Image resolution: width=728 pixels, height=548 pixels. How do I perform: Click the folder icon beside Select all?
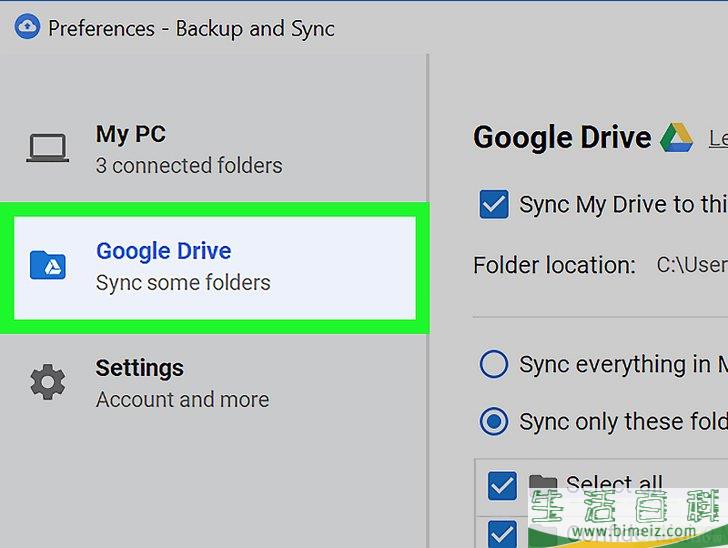coord(543,483)
